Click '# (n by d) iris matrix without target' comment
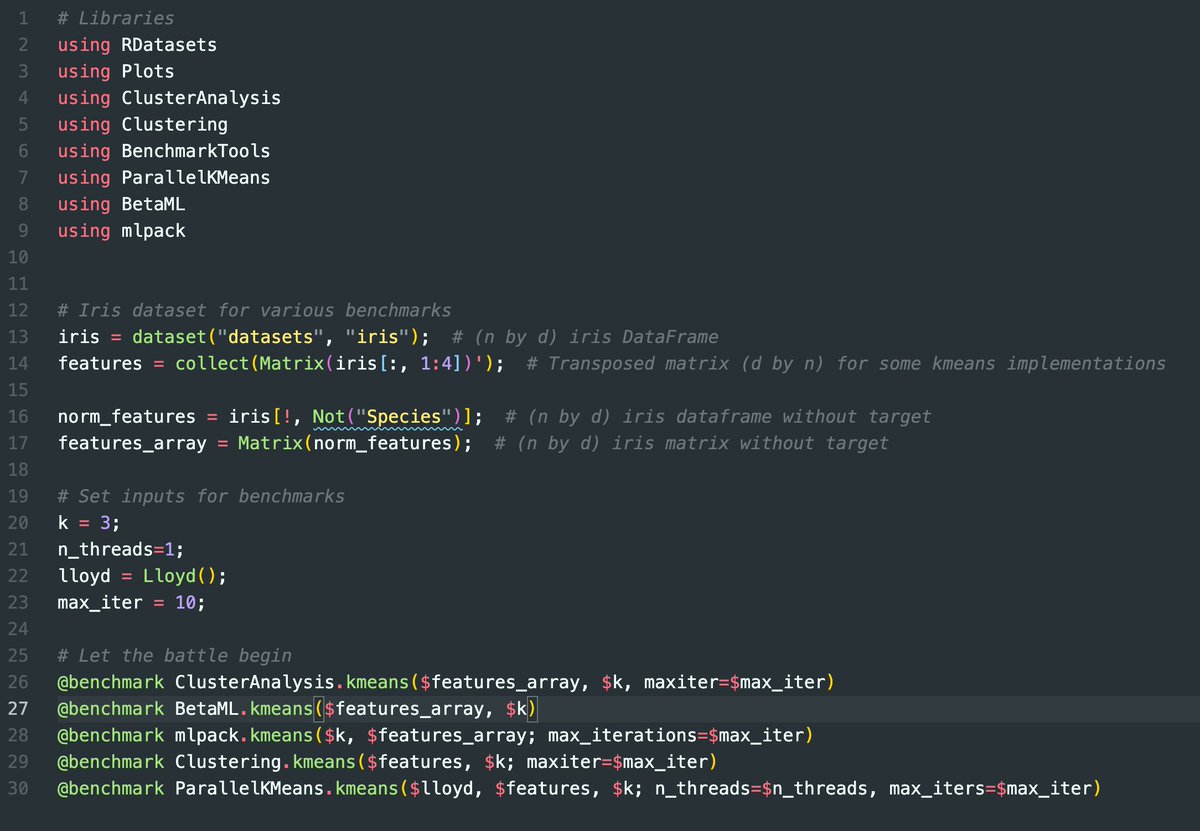The image size is (1200, 831). tap(691, 443)
